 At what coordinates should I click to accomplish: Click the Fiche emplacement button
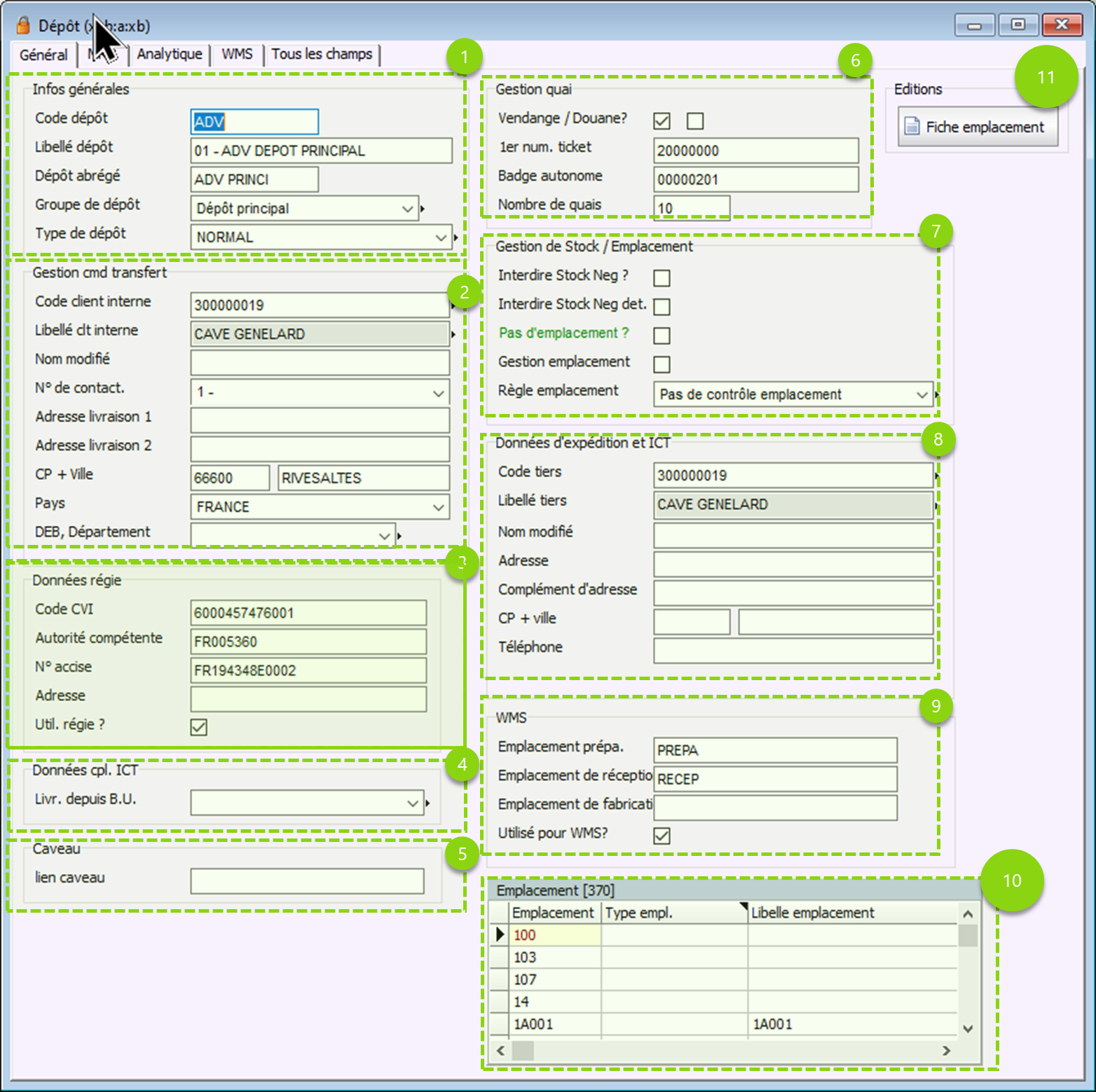click(x=978, y=127)
